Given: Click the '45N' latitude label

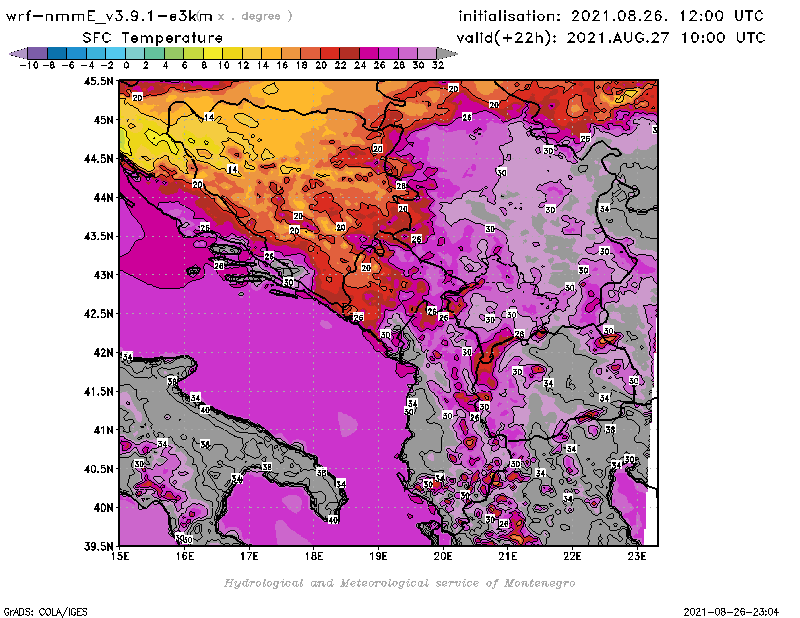Looking at the screenshot, I should coord(103,120).
